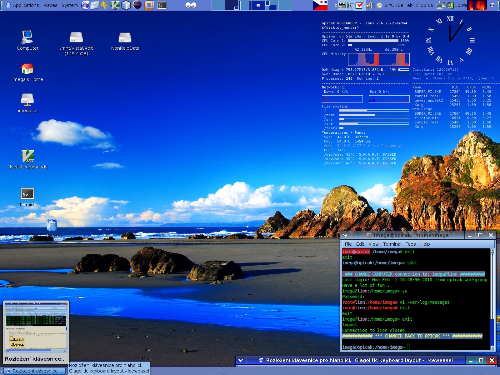
Task: Click the terminal command prompt line
Action: pos(376,347)
